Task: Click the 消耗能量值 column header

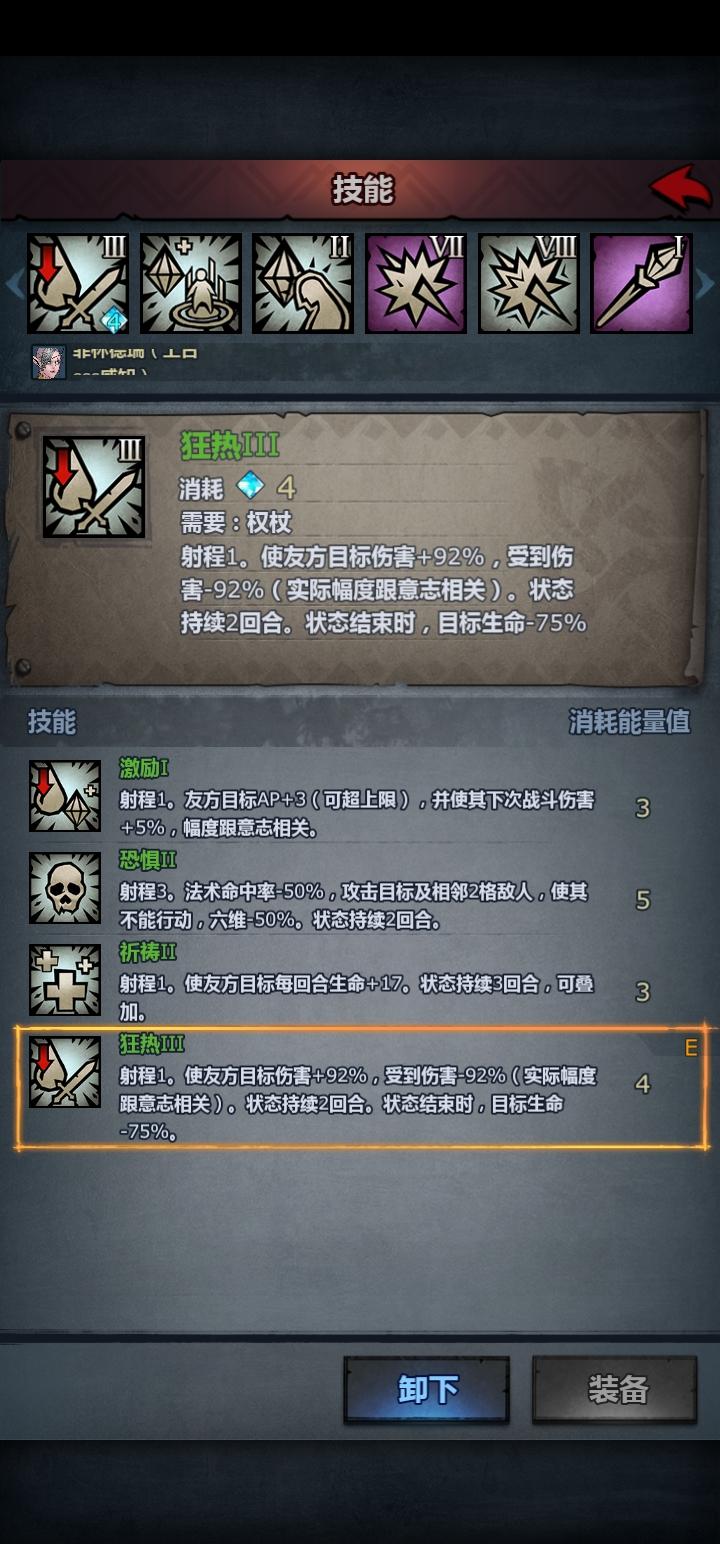Action: pos(629,721)
